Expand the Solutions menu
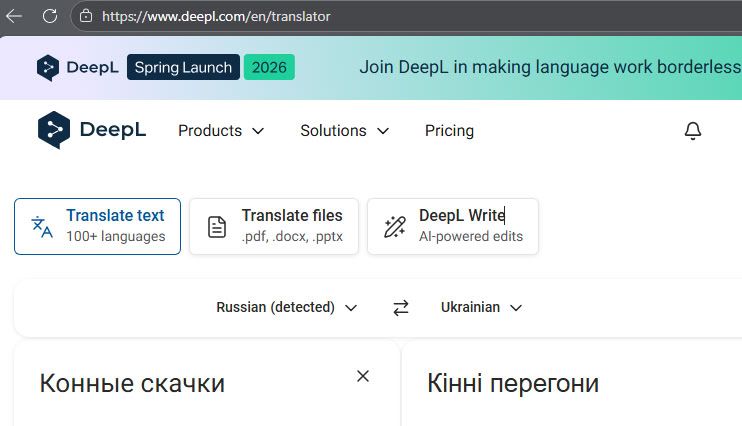The height and width of the screenshot is (426, 742). [344, 131]
